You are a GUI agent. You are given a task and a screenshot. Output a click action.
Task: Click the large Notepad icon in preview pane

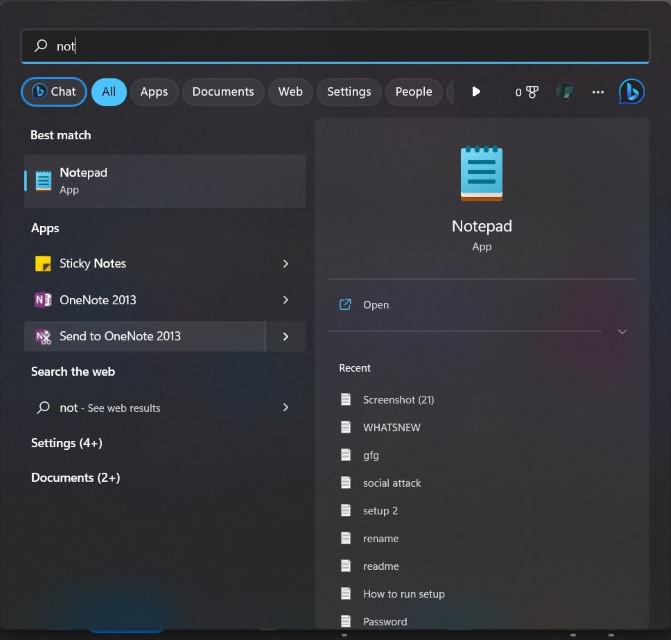tap(481, 174)
